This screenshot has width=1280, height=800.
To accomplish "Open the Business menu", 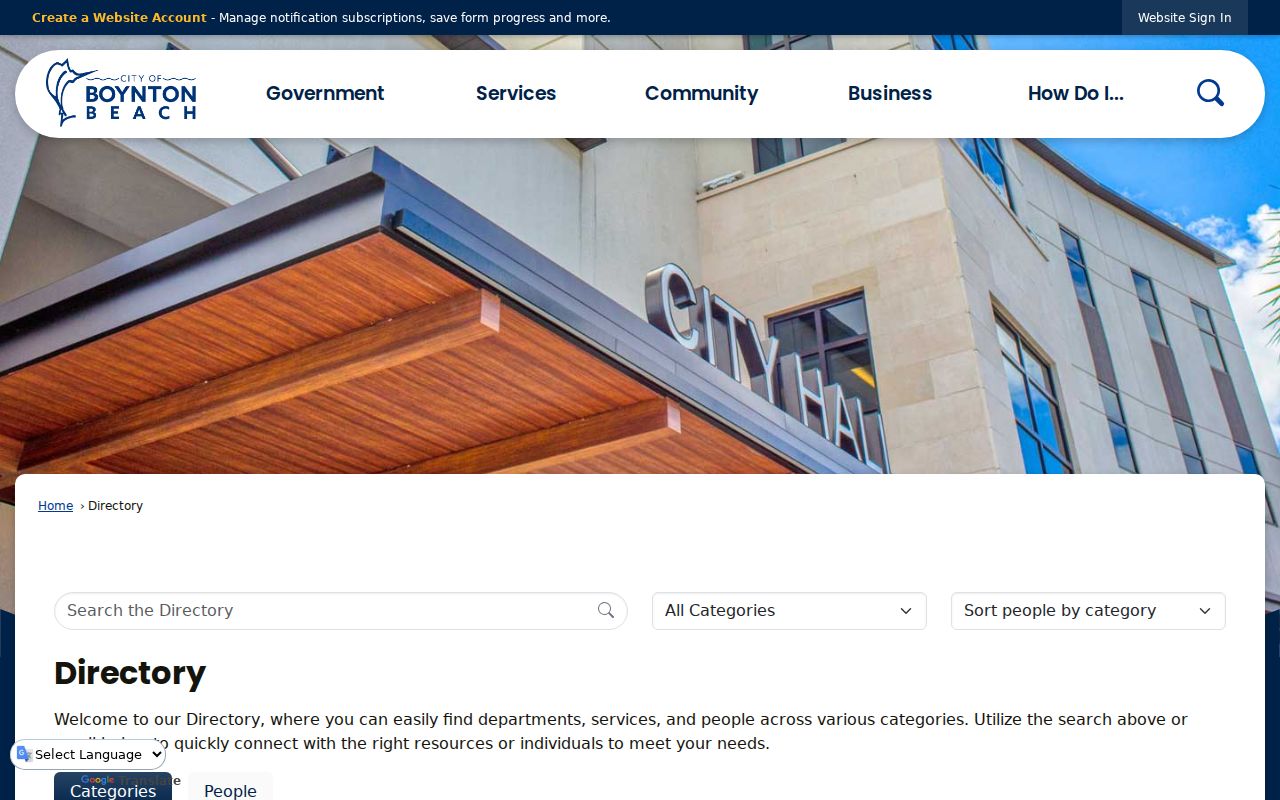I will [x=890, y=93].
